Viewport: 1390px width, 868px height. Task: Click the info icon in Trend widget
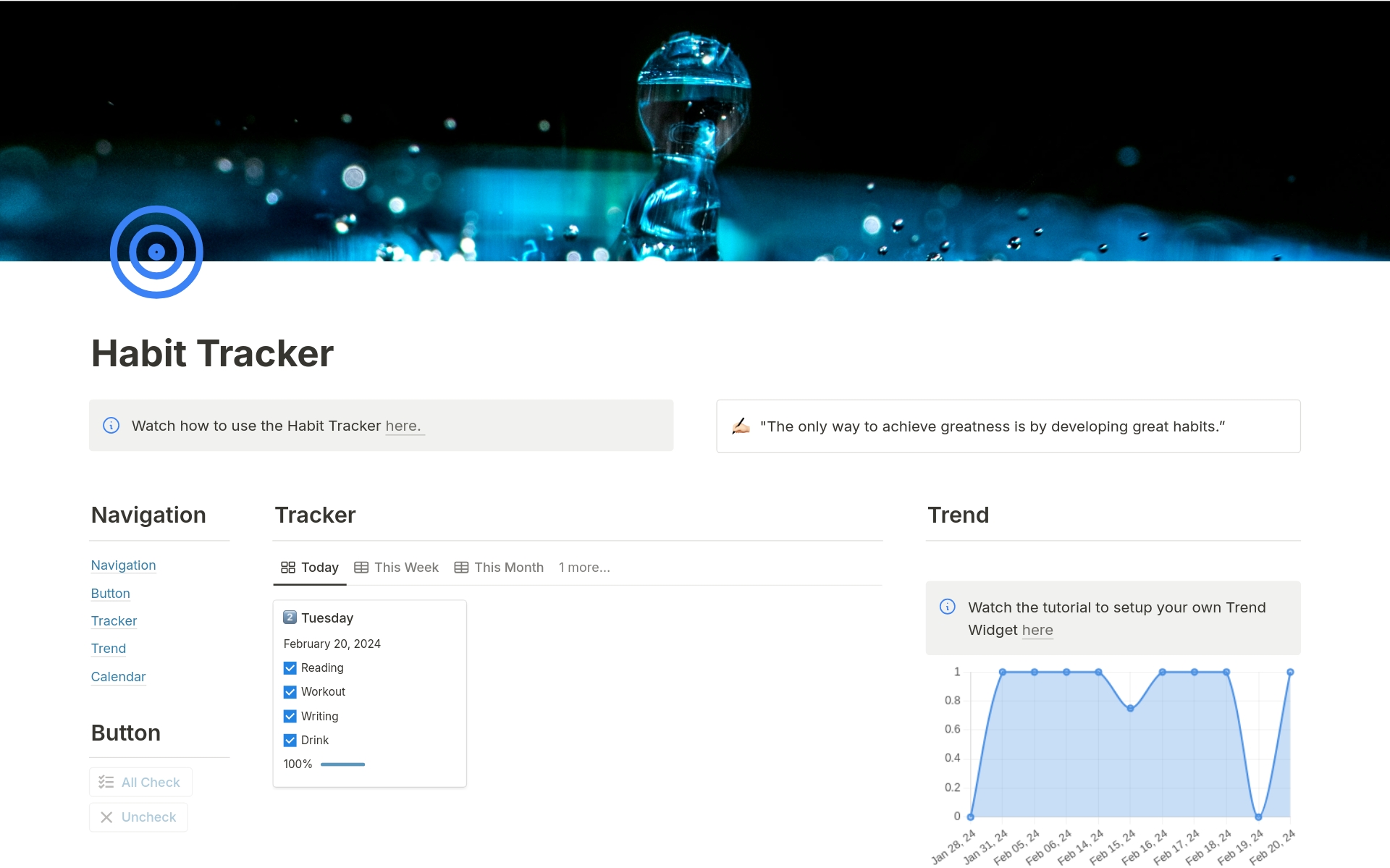[948, 608]
